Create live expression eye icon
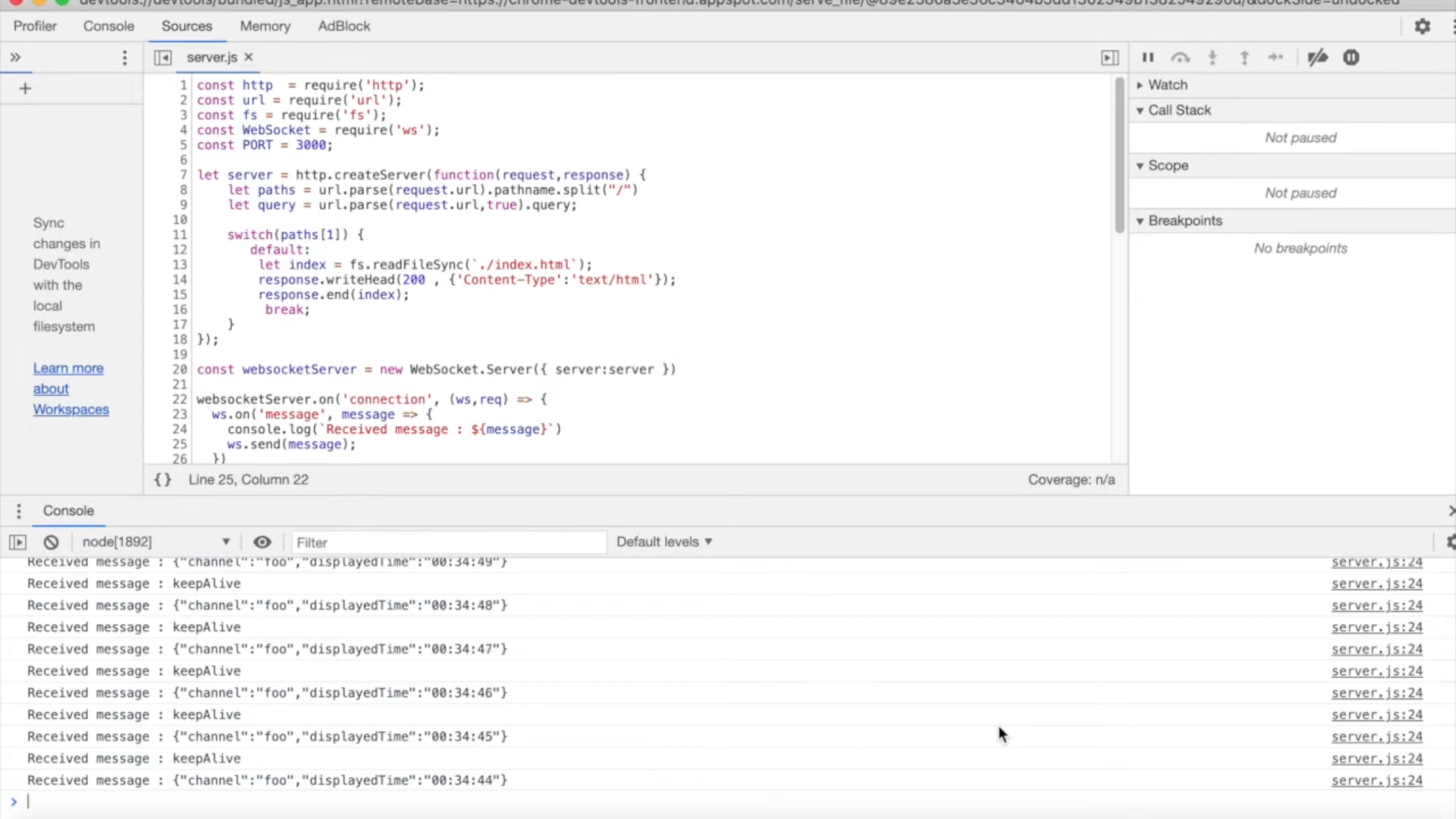 (x=262, y=542)
